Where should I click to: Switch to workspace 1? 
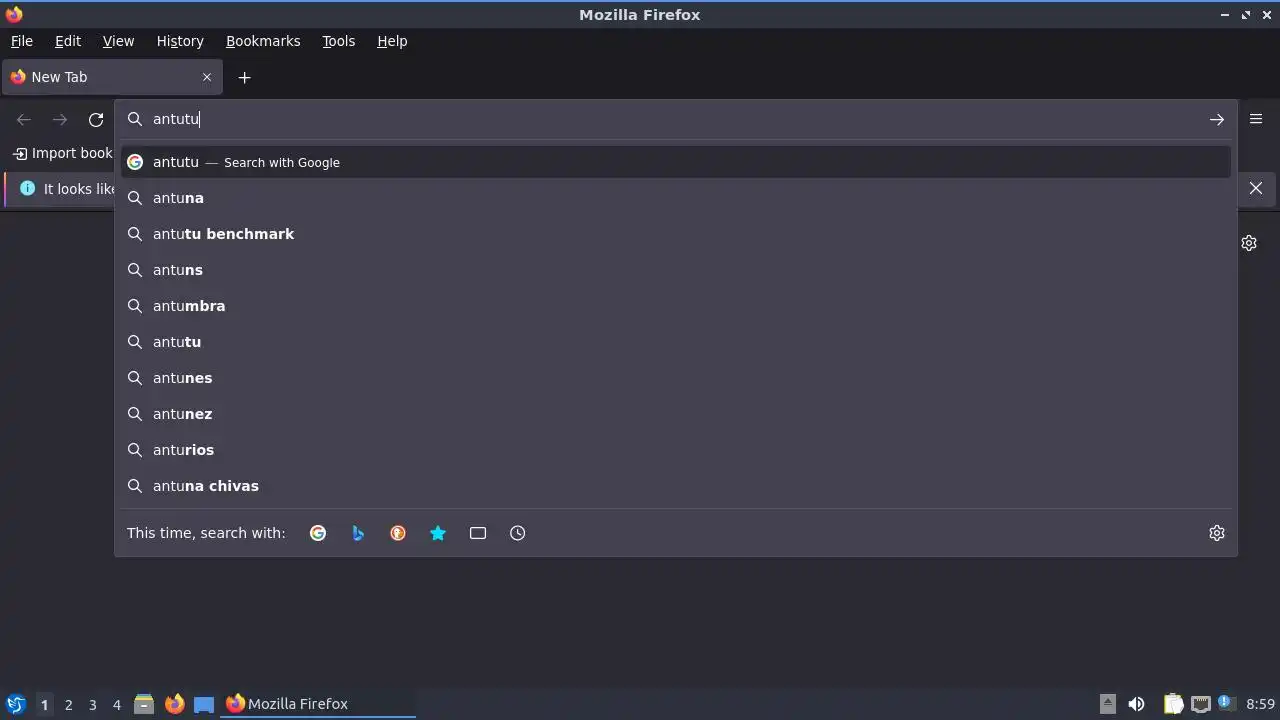(44, 705)
